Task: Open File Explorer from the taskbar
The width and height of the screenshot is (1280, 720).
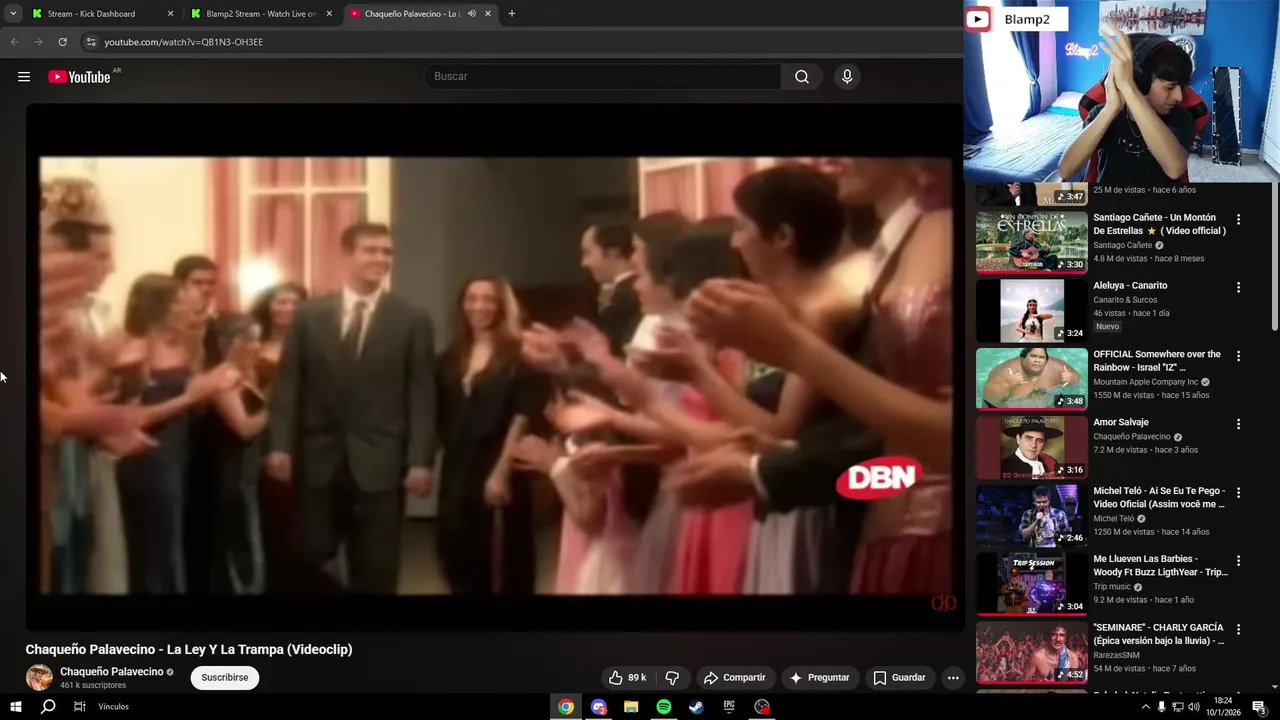Action: 631,707
